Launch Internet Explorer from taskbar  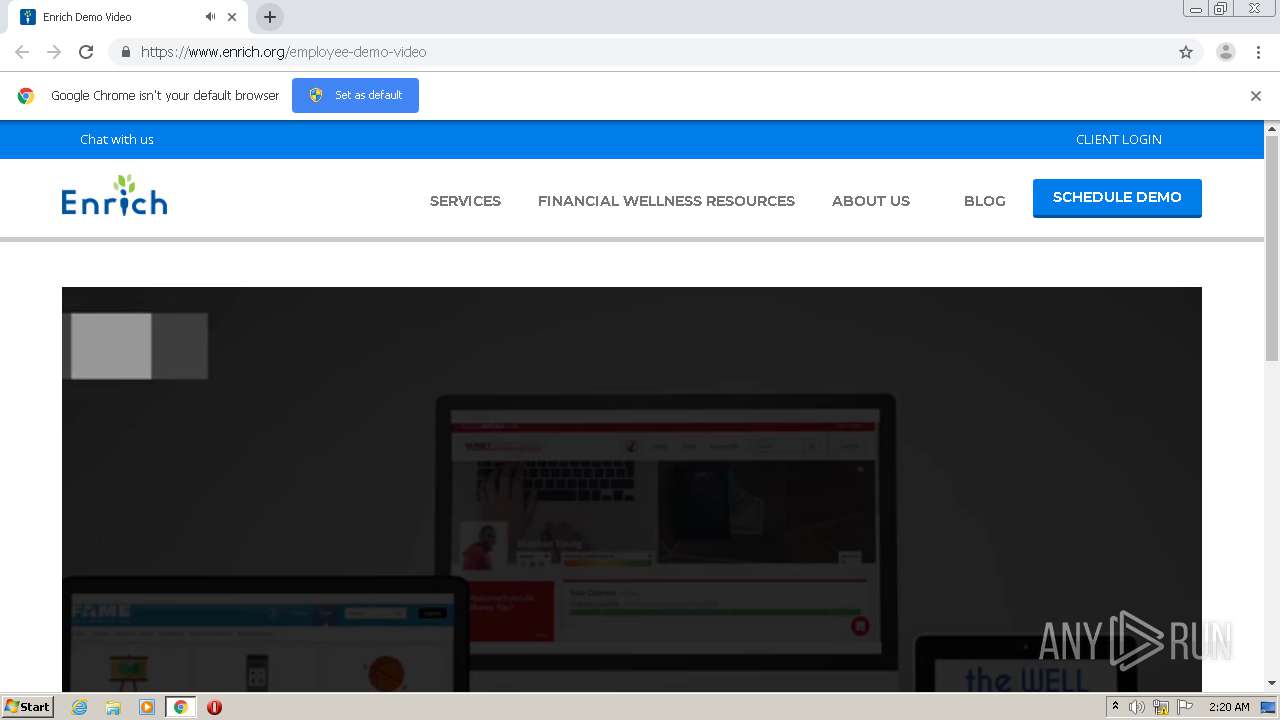pos(79,707)
